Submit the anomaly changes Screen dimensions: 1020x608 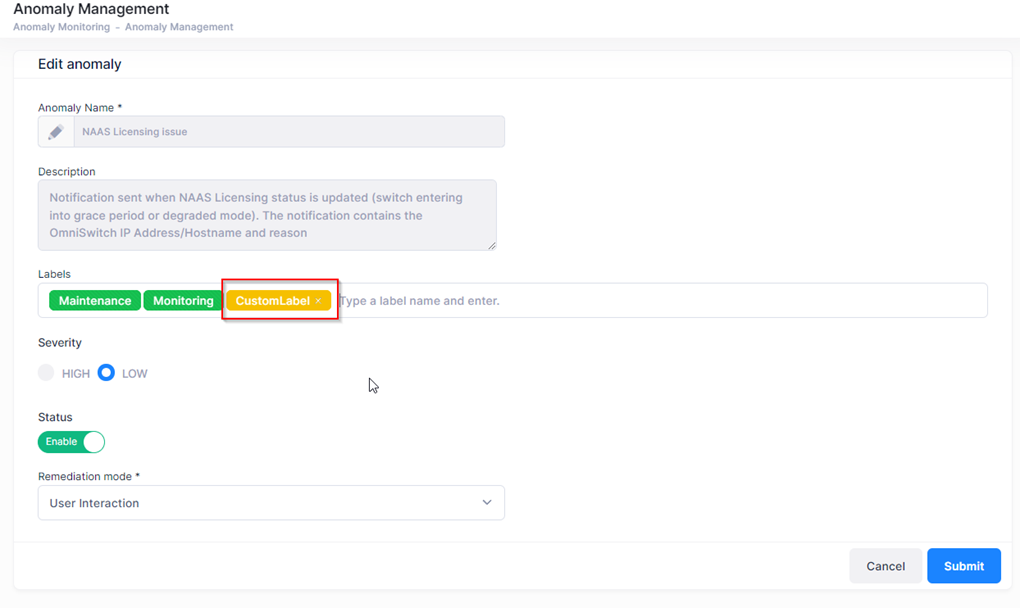(x=963, y=566)
